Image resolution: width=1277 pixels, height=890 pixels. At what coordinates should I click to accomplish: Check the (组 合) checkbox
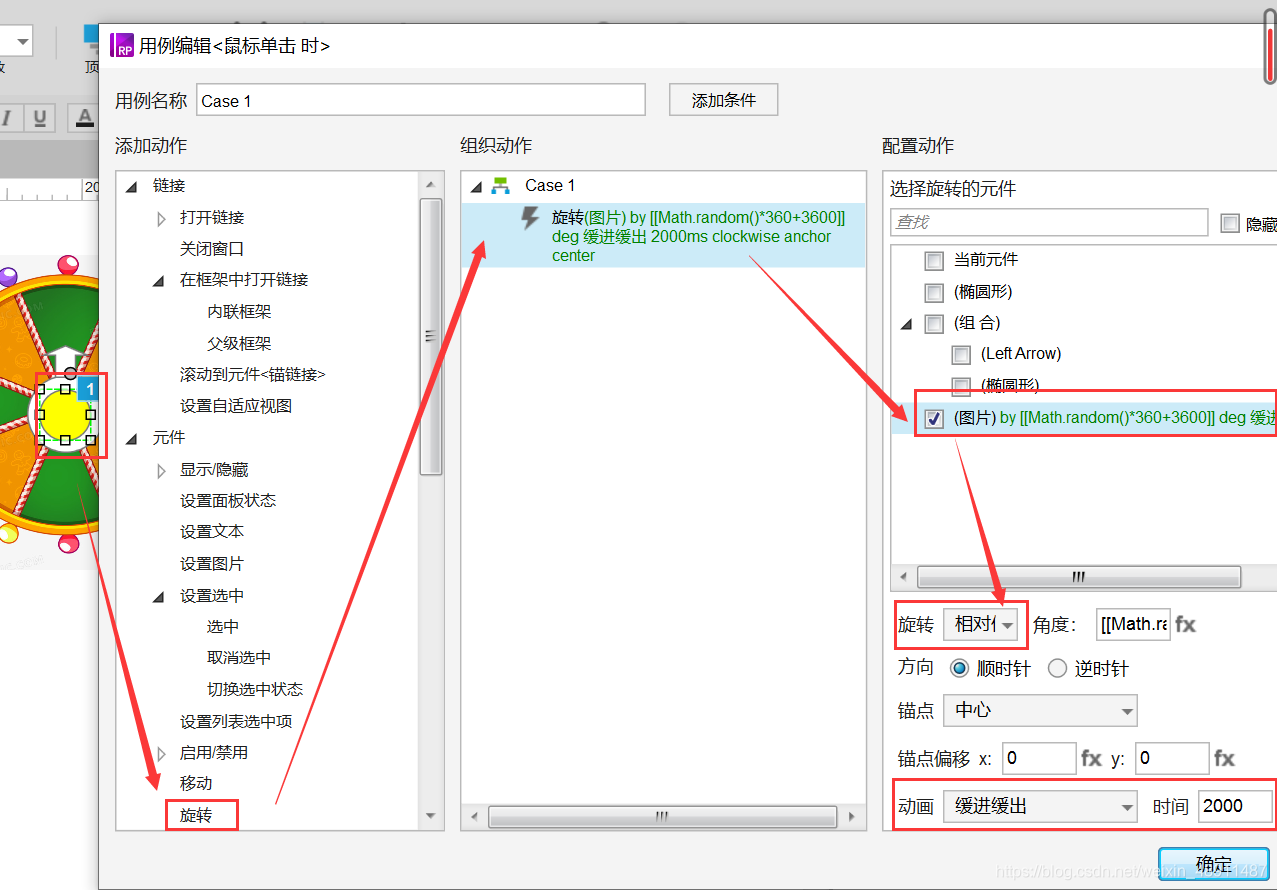tap(934, 323)
